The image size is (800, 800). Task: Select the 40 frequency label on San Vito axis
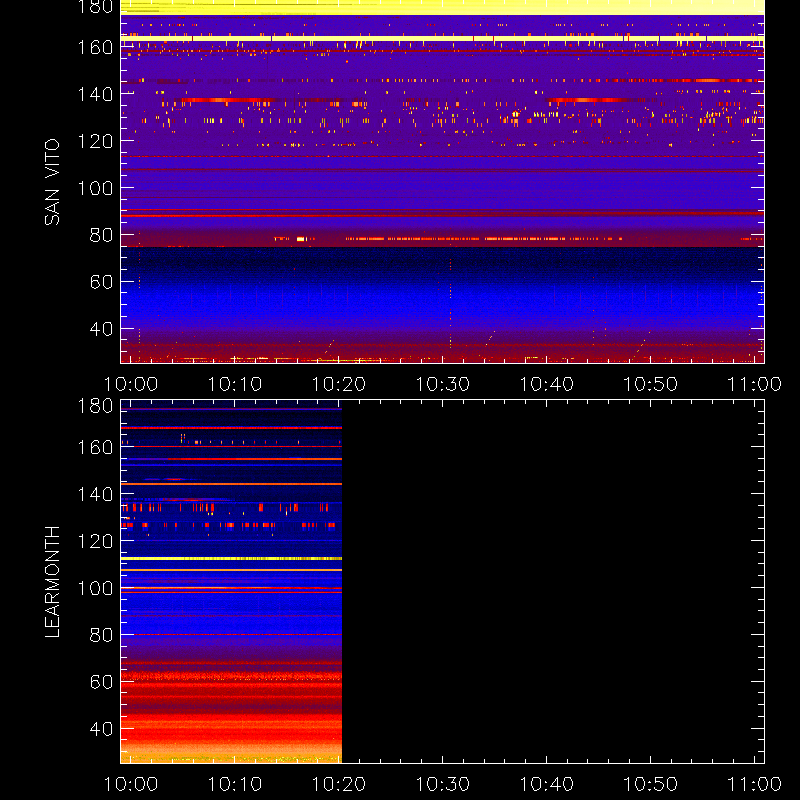point(102,329)
